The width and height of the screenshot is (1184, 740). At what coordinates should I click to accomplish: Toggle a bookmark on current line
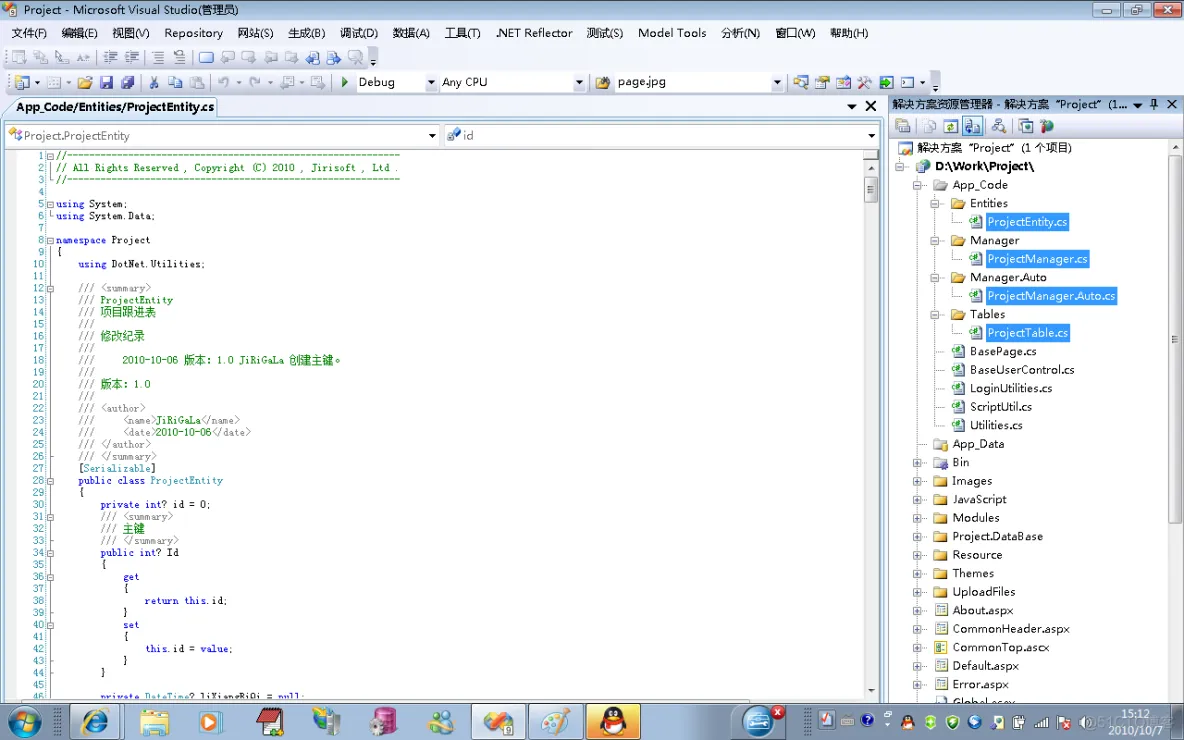(x=206, y=57)
